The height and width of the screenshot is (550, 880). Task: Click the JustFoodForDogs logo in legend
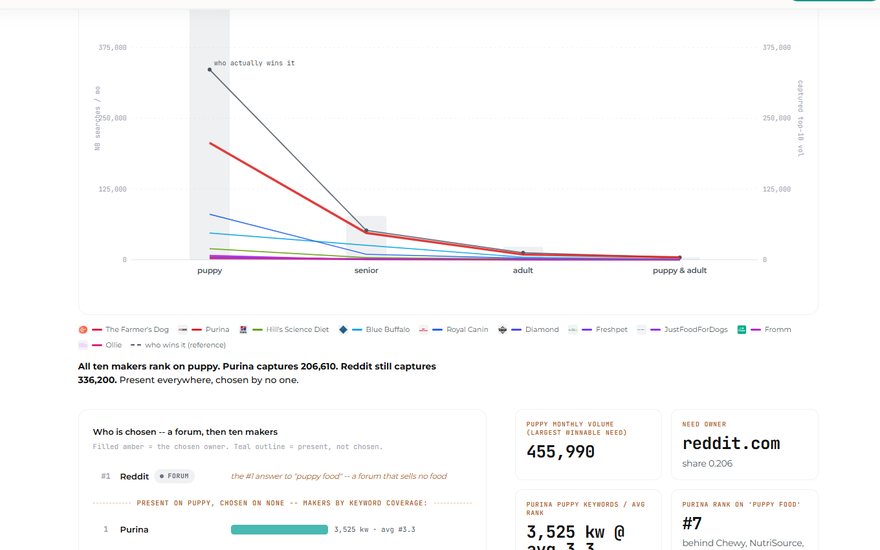click(641, 329)
